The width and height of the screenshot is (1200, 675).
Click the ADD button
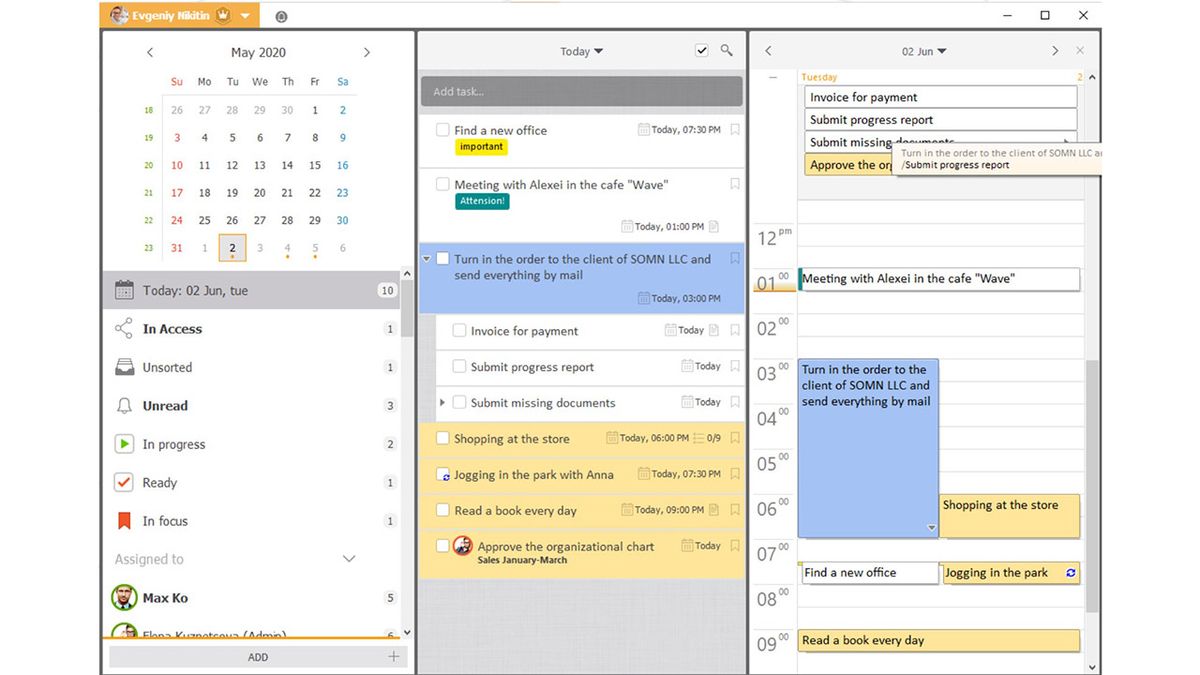click(x=257, y=657)
